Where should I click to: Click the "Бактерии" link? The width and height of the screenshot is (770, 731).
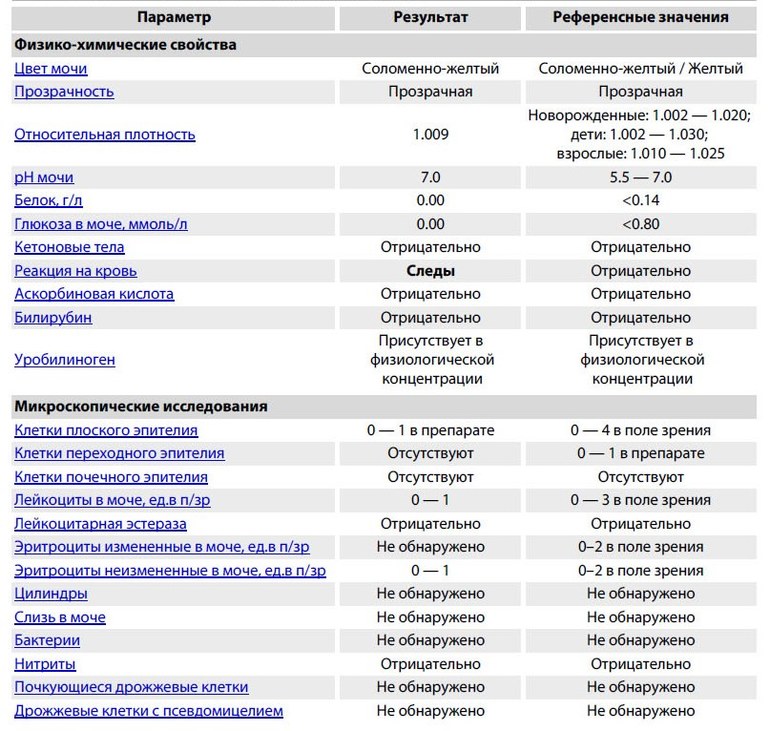(x=47, y=640)
